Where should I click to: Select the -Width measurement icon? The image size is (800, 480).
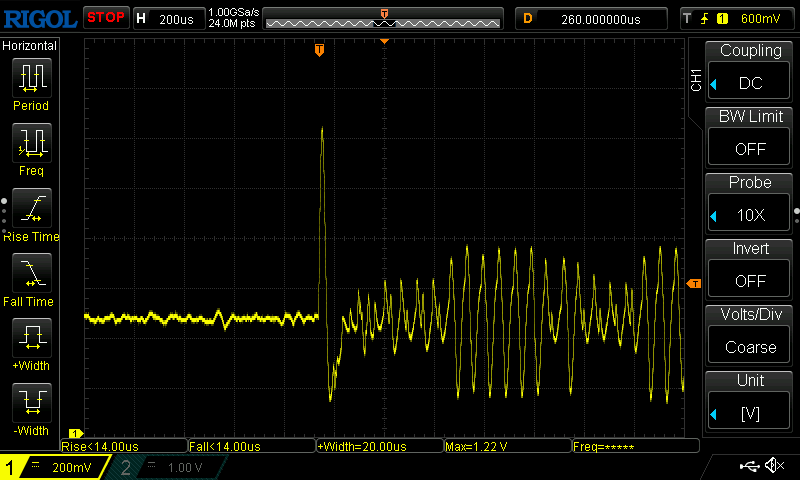[x=32, y=403]
